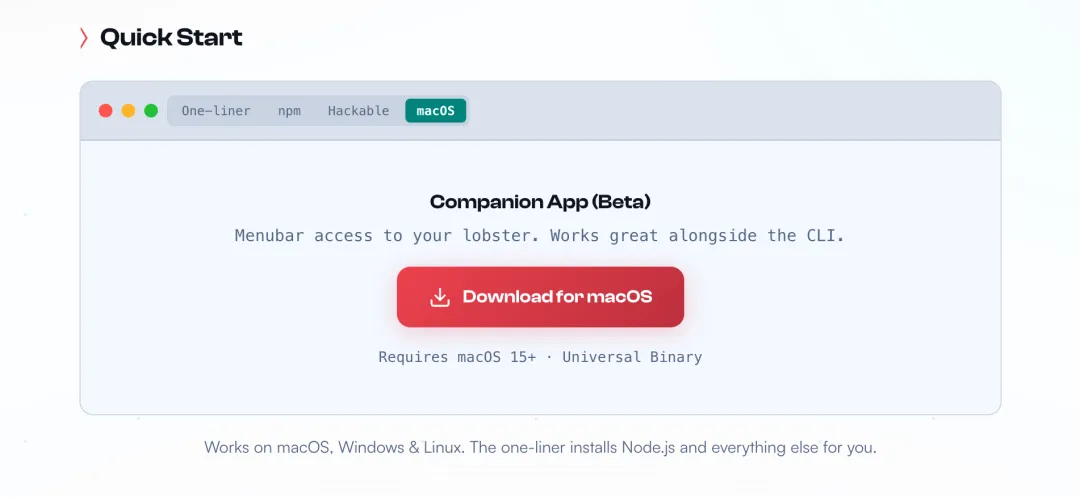Click the red chevron beside Quick Start
1080x497 pixels.
(x=84, y=39)
